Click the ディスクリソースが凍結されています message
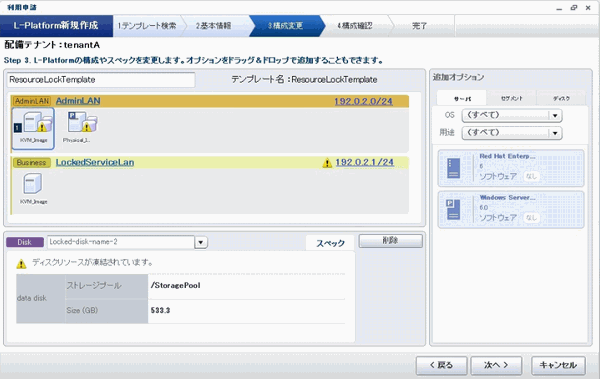 pos(93,263)
